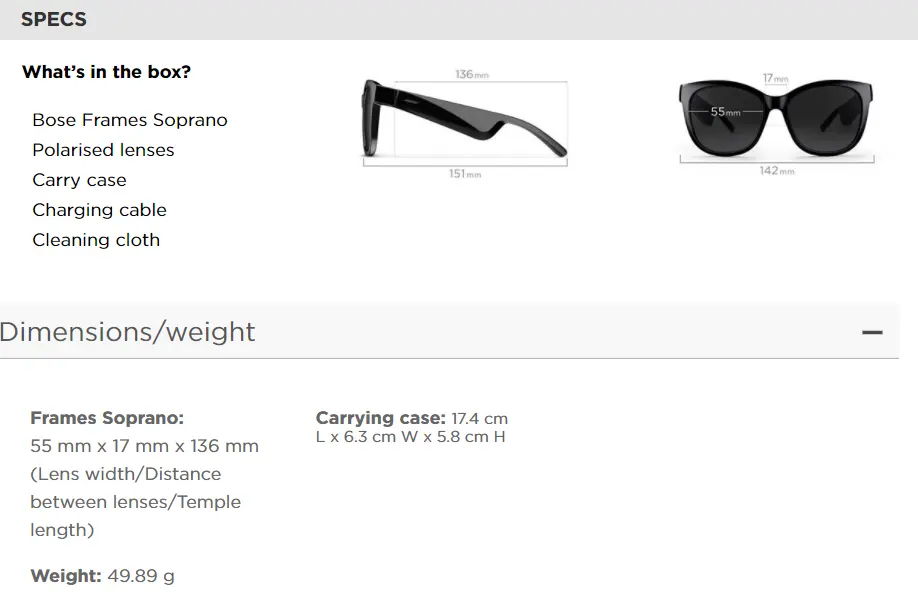Click the 55 mm x 17 mm x 136 mm text
Screen dimensions: 918x607
[144, 446]
